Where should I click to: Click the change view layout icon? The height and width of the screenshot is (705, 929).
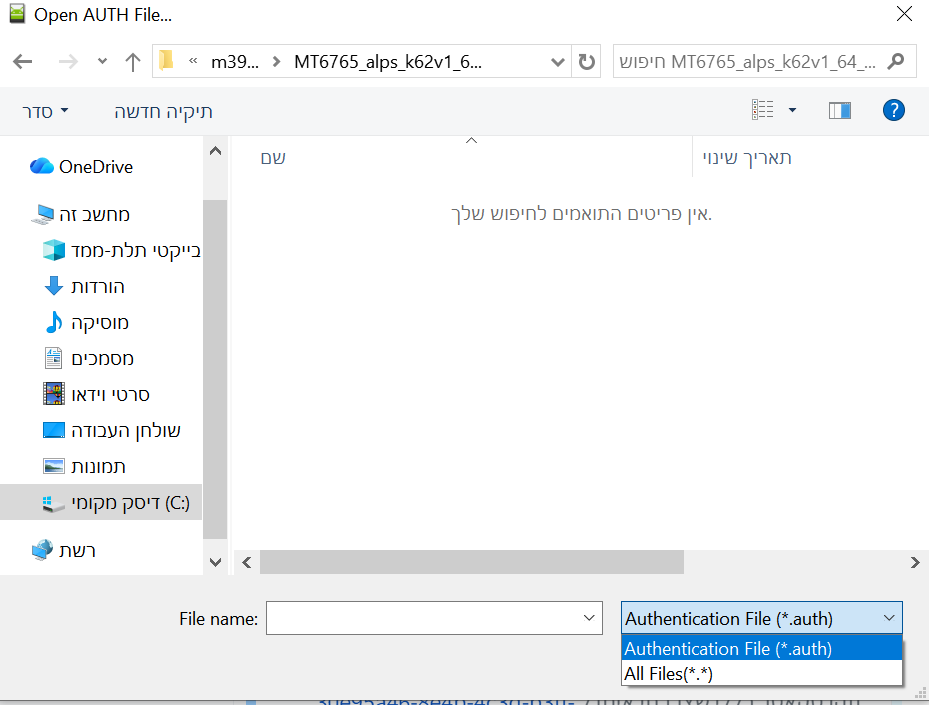763,110
